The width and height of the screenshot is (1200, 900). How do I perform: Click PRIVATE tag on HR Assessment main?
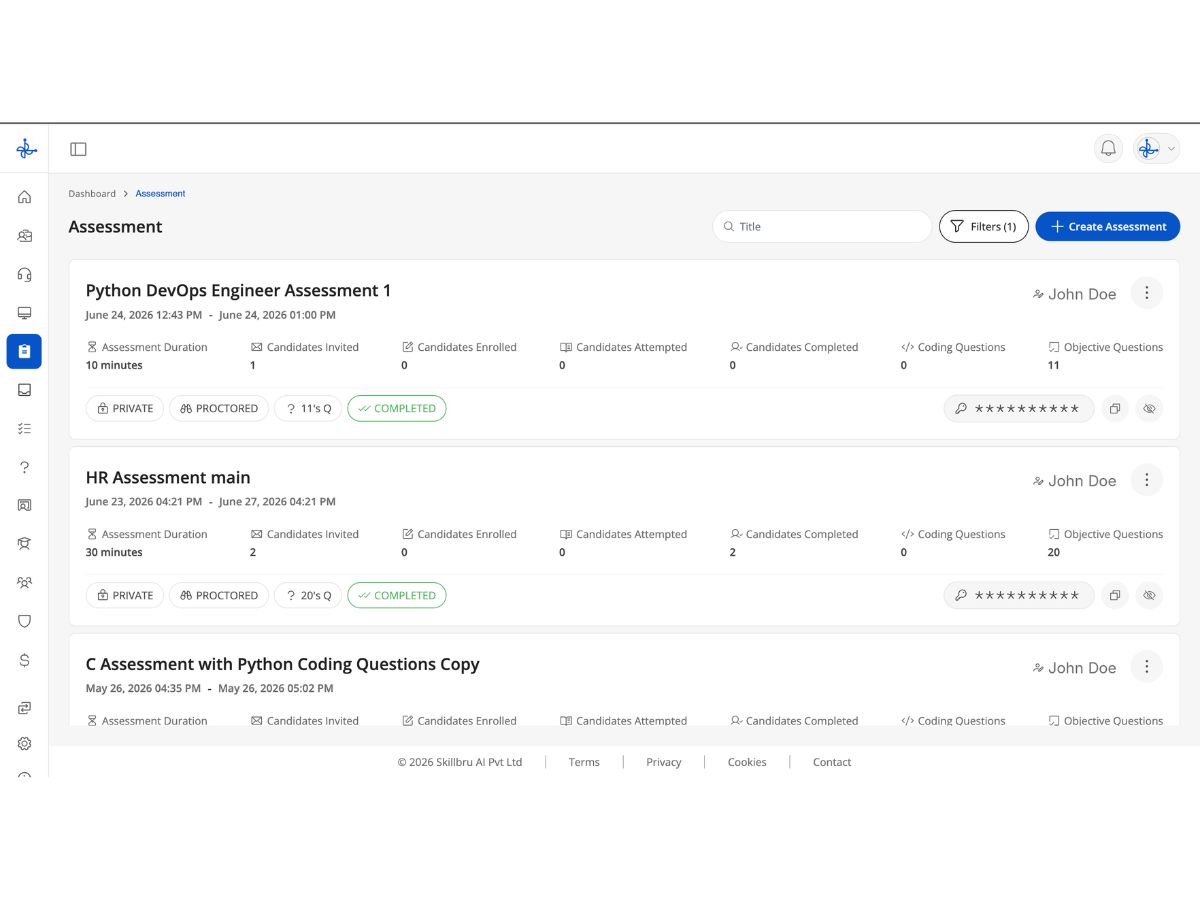tap(125, 595)
